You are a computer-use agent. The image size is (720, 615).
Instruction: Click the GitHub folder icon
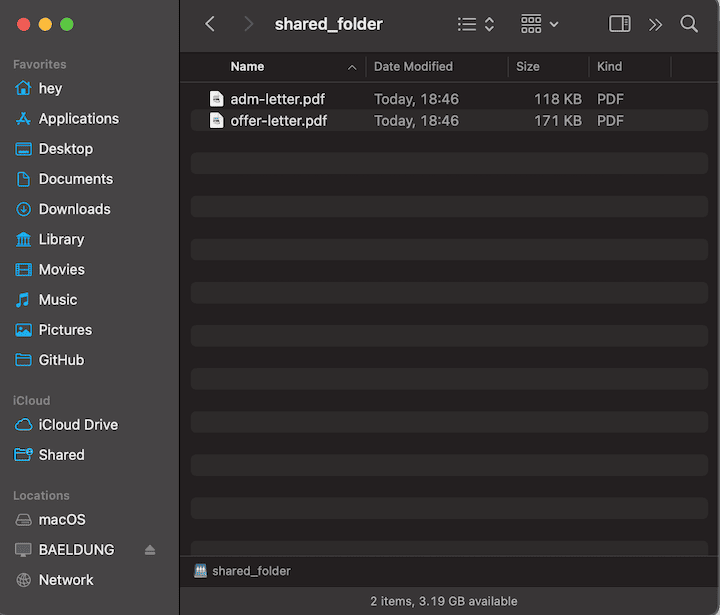coord(23,360)
